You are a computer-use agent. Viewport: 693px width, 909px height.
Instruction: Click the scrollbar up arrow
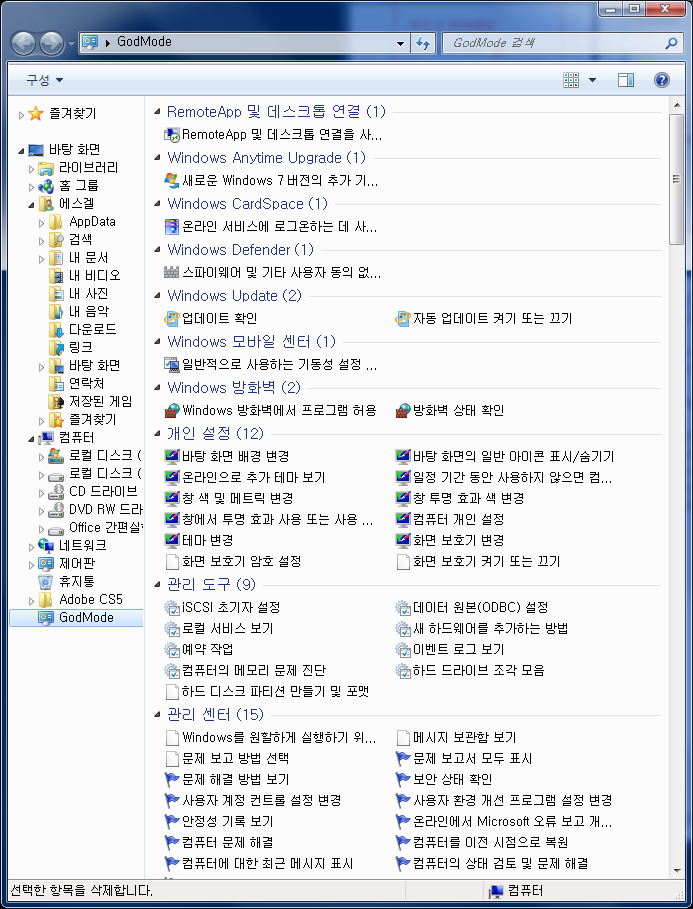pos(677,106)
